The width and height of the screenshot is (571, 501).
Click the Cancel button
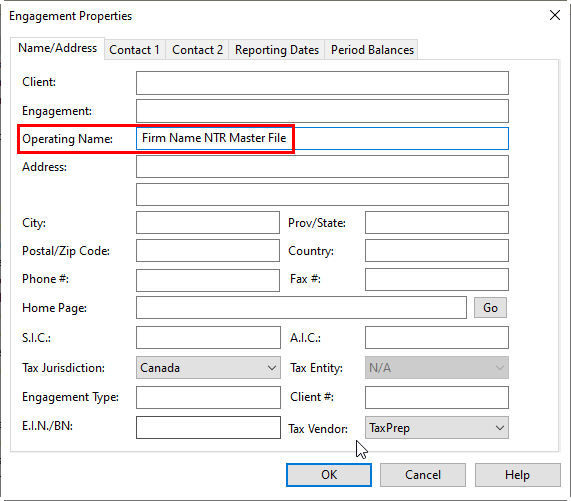[423, 475]
